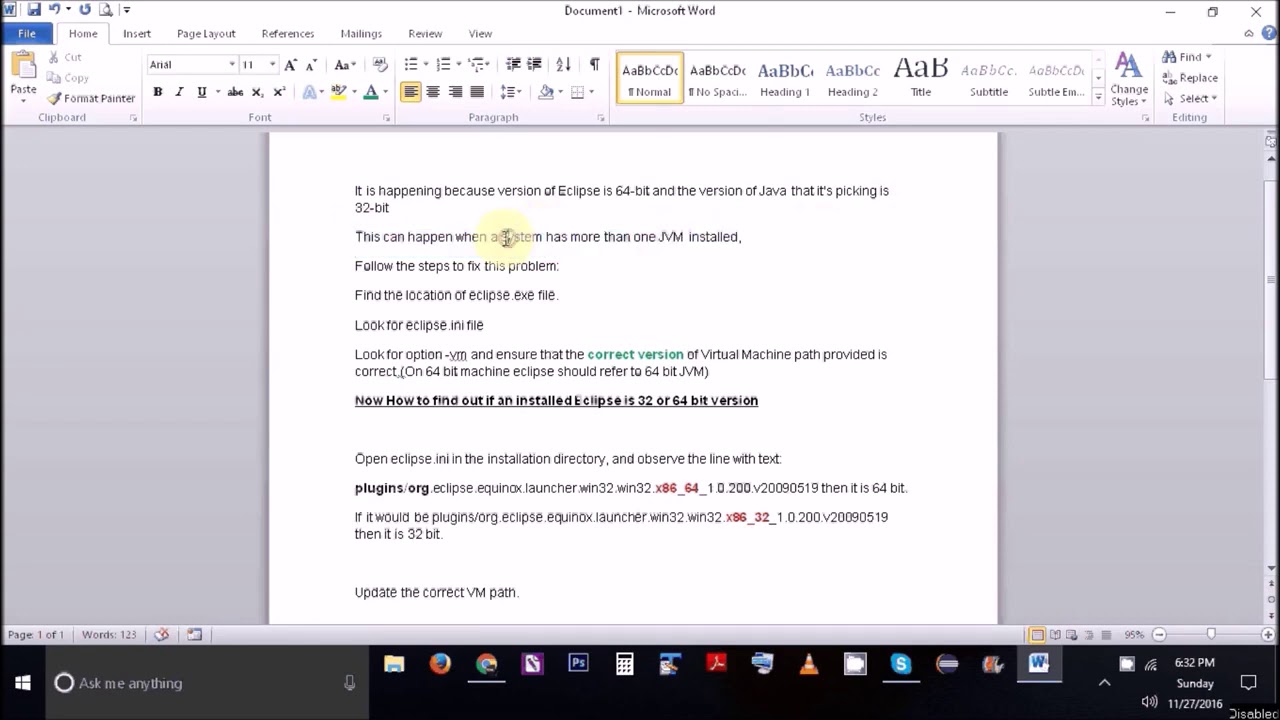Click the Replace button
This screenshot has height=720, width=1280.
(1190, 78)
